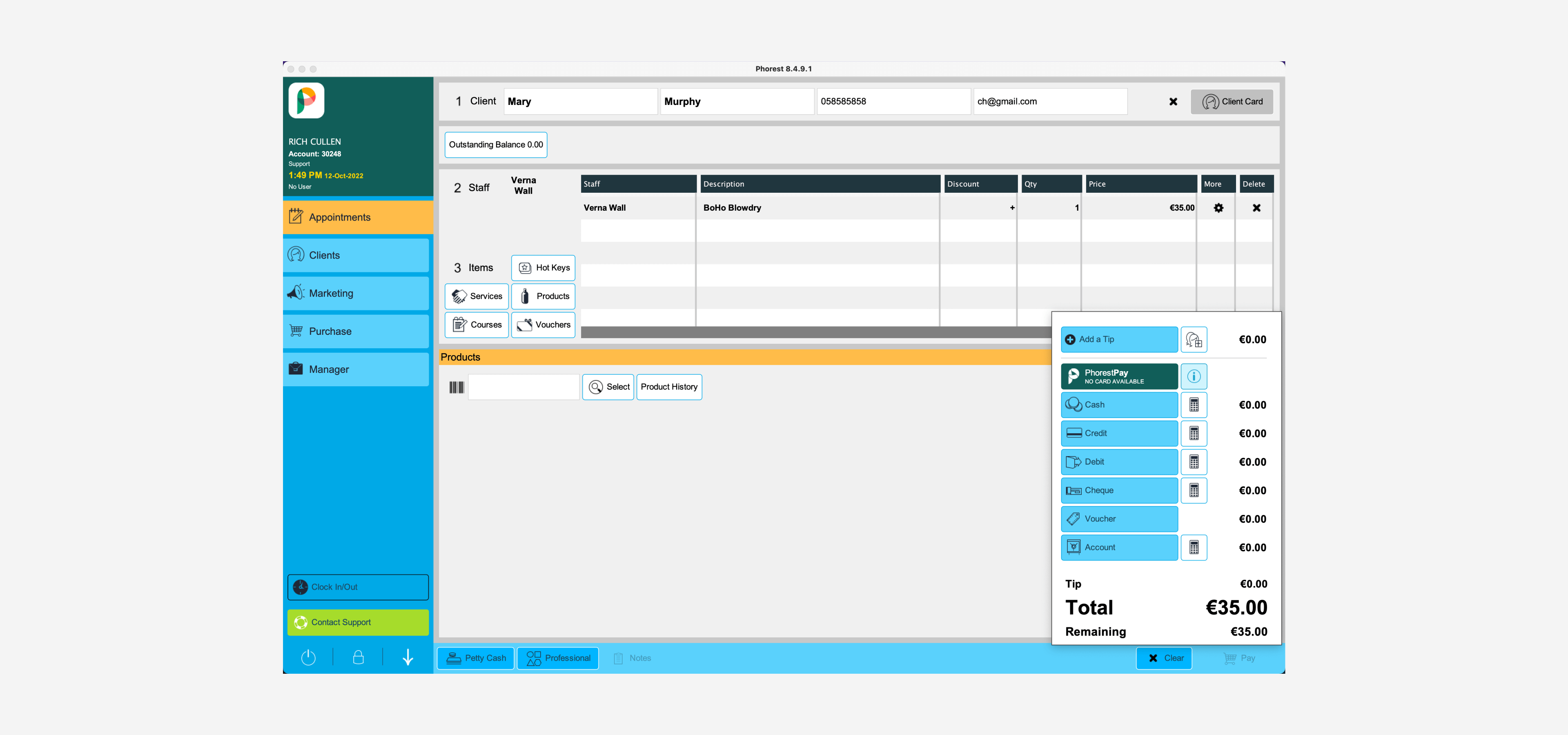This screenshot has width=1568, height=735.
Task: Click the items table horizontal scrollbar
Action: [x=816, y=332]
